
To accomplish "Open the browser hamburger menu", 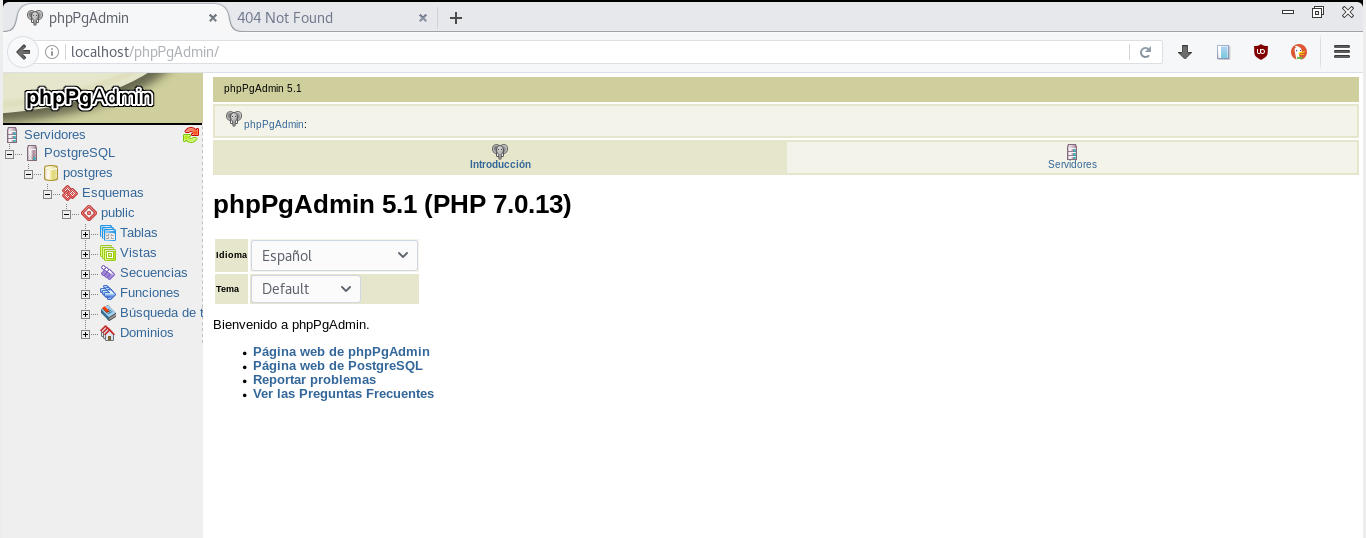I will coord(1342,52).
